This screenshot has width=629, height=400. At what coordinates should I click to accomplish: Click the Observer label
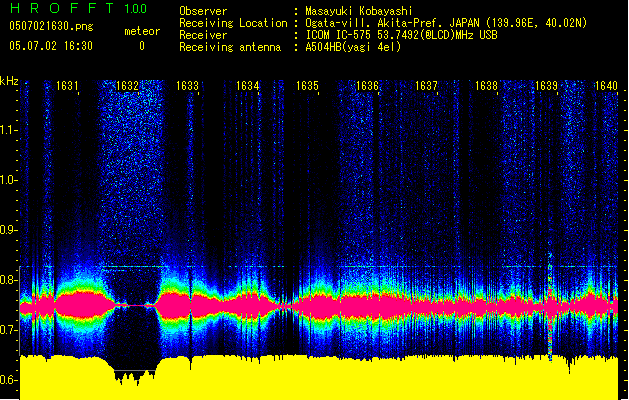point(203,11)
